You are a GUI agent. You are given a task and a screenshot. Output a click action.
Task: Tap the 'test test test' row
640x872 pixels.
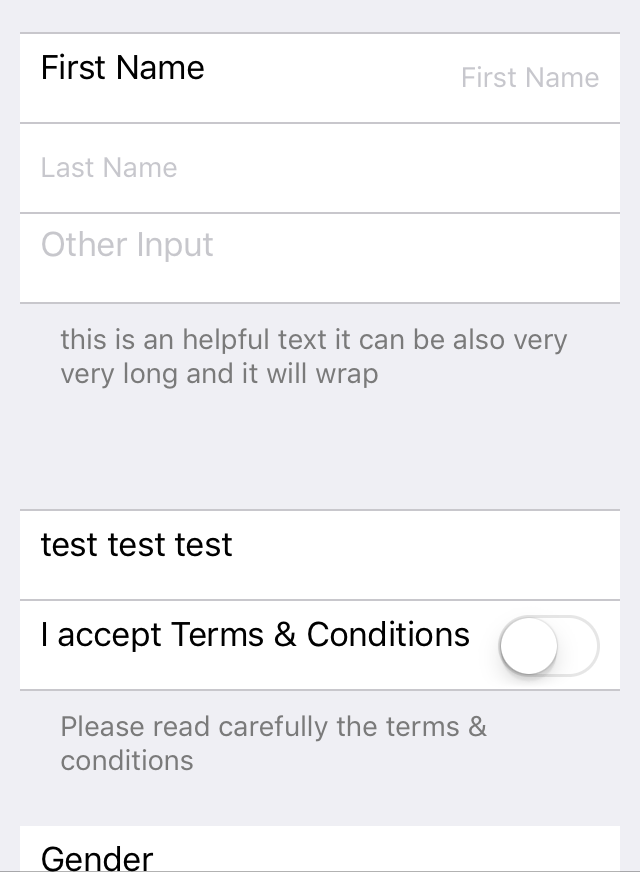point(320,555)
